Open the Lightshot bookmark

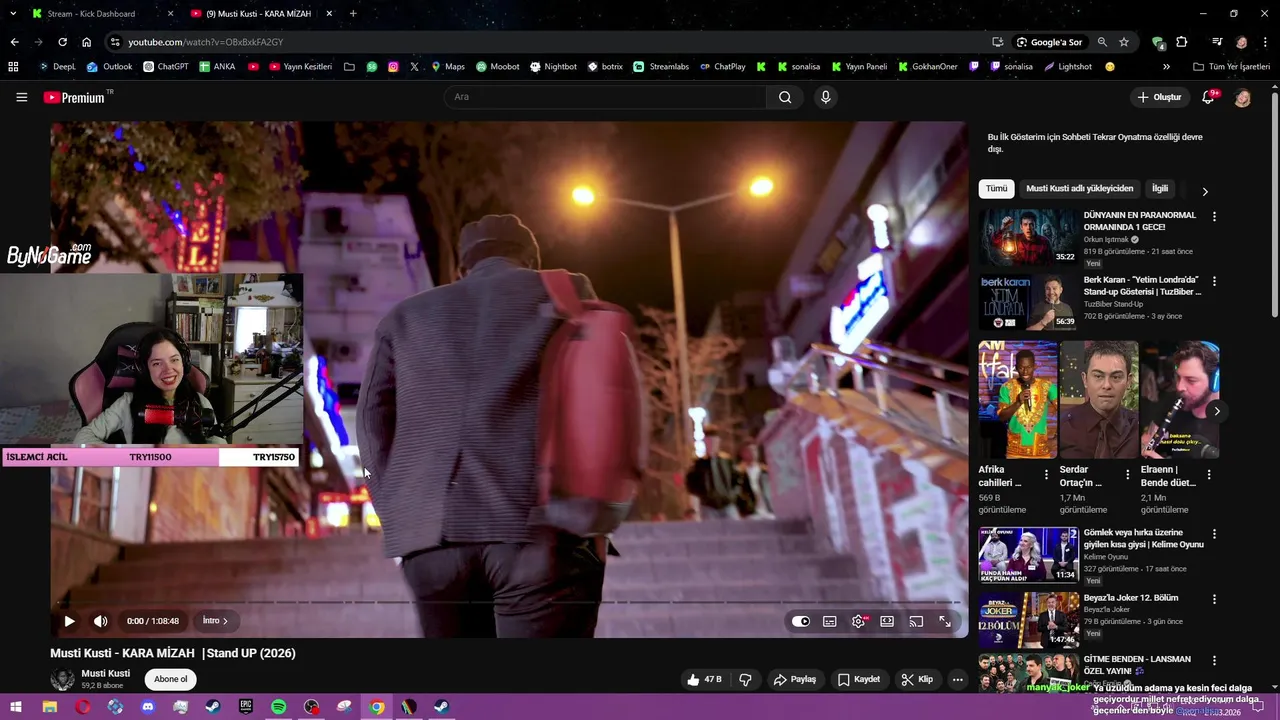click(1068, 67)
